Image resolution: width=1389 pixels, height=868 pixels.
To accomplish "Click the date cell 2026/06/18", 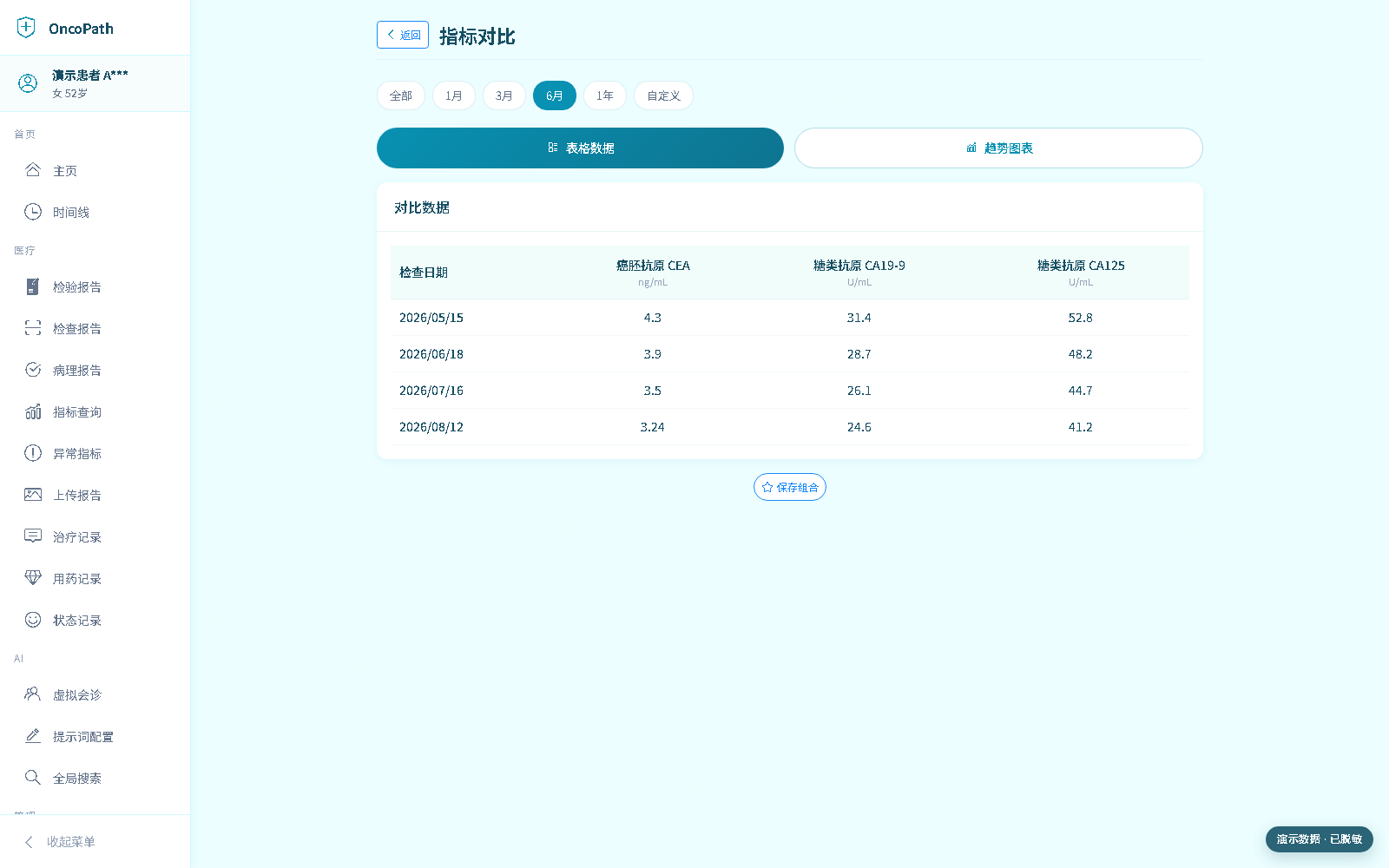I will [x=431, y=354].
